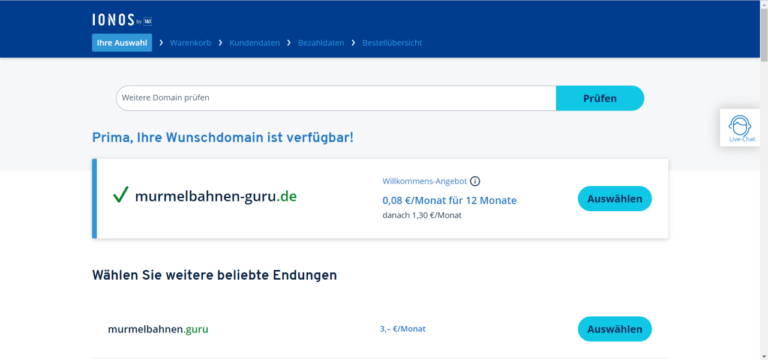
Task: Select the Ihre Auswahl step
Action: 122,43
